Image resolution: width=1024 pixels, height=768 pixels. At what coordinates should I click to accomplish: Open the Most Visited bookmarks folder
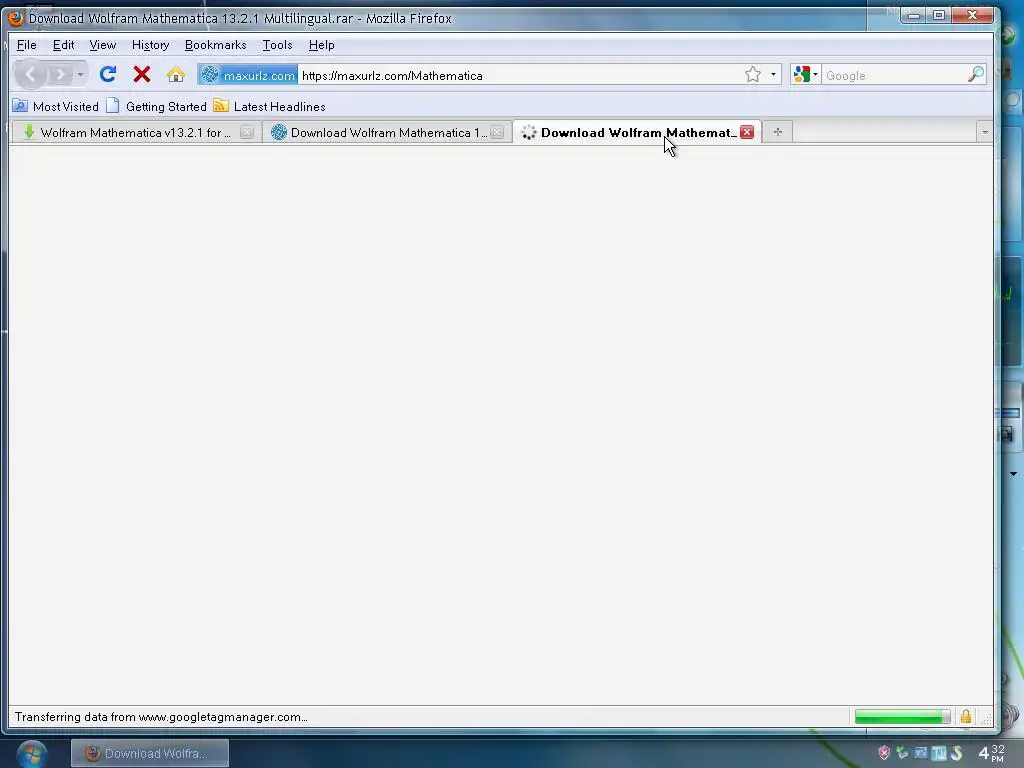tap(56, 106)
